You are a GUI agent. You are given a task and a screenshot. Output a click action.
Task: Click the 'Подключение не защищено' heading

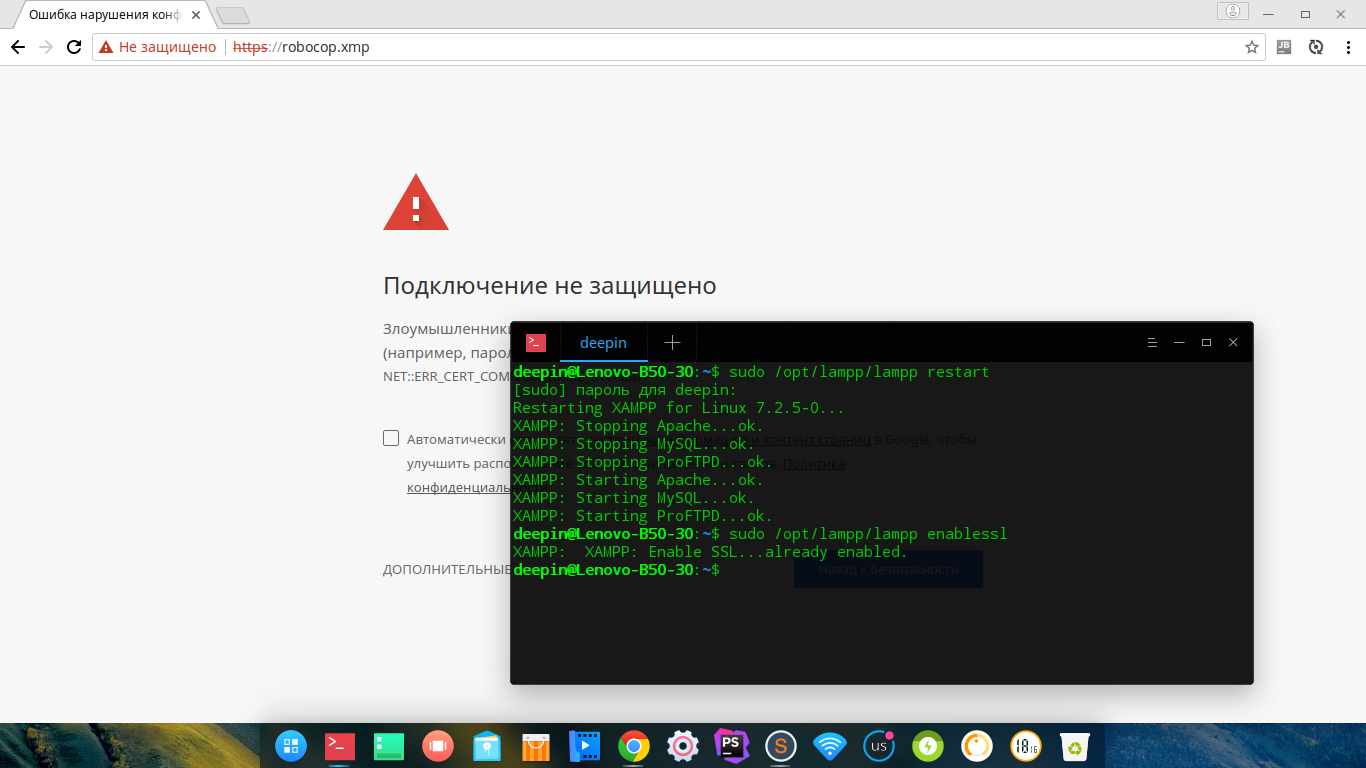pos(550,285)
